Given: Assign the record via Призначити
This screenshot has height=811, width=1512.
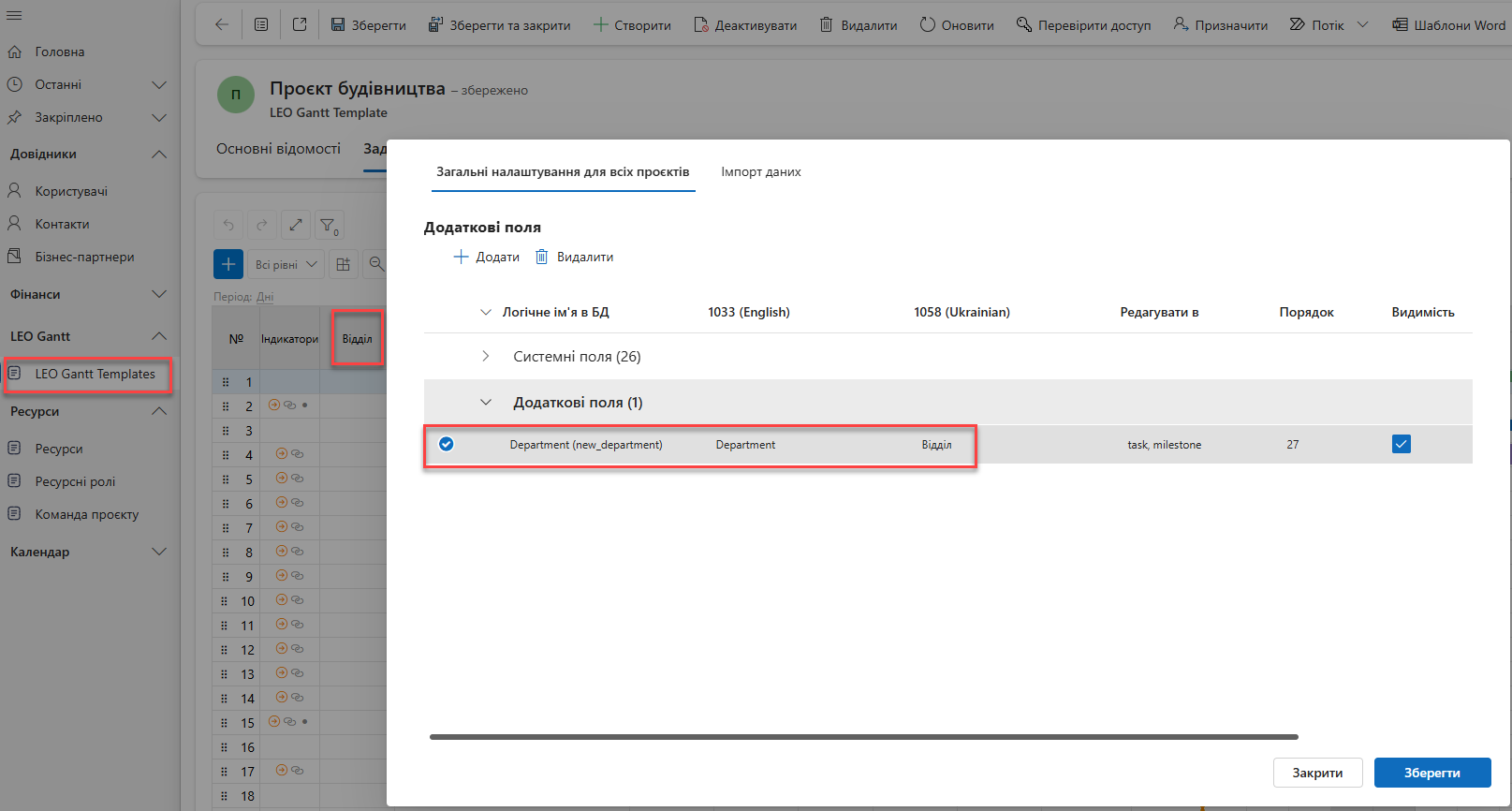Looking at the screenshot, I should [1221, 25].
